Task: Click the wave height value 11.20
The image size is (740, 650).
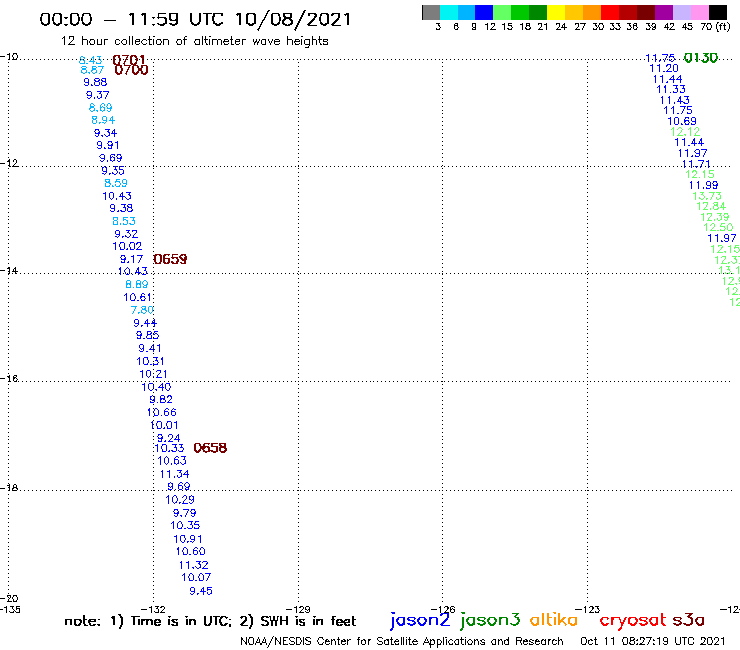Action: [x=664, y=68]
